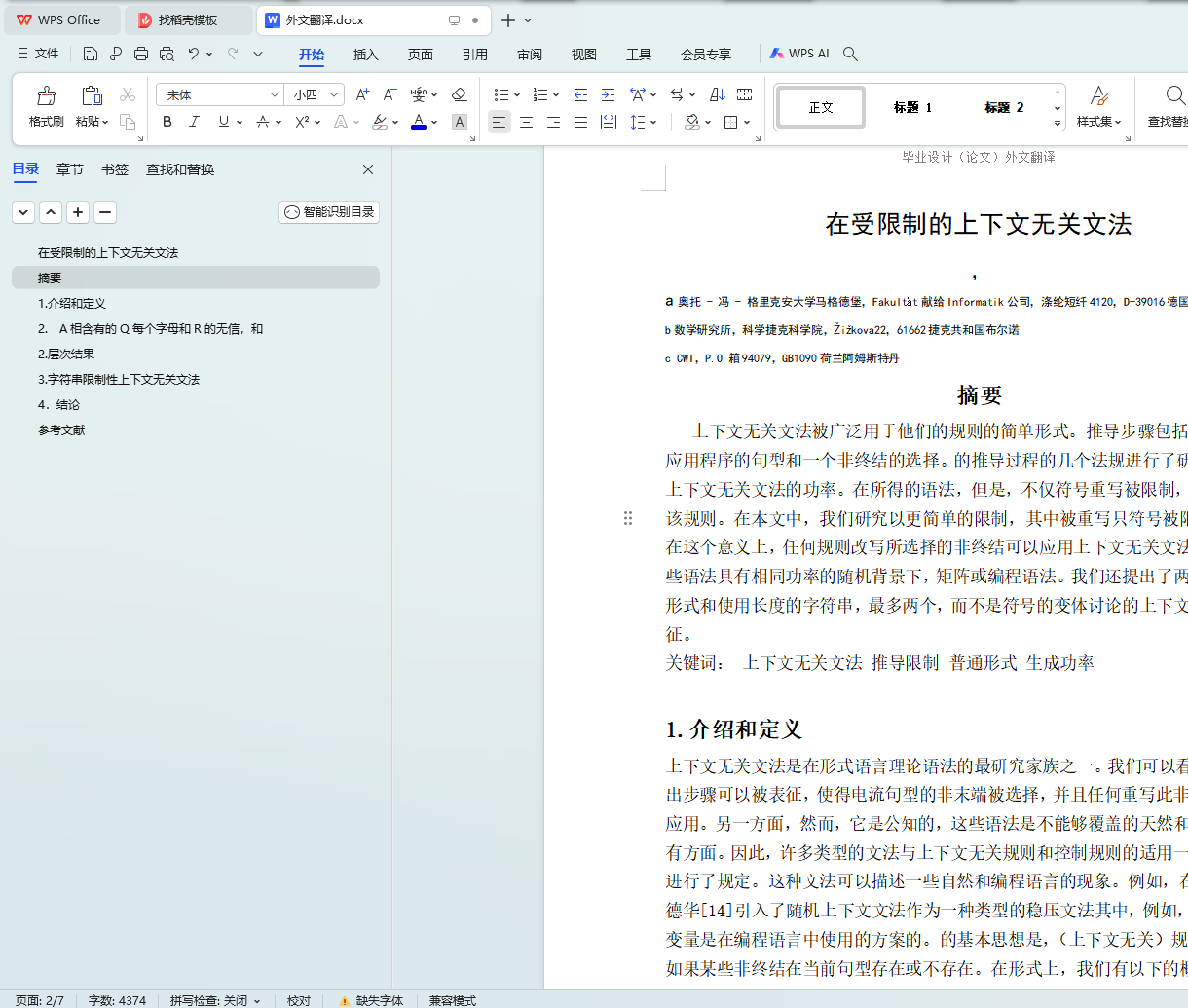Click the clear formatting eraser icon
The image size is (1188, 1008).
point(460,94)
